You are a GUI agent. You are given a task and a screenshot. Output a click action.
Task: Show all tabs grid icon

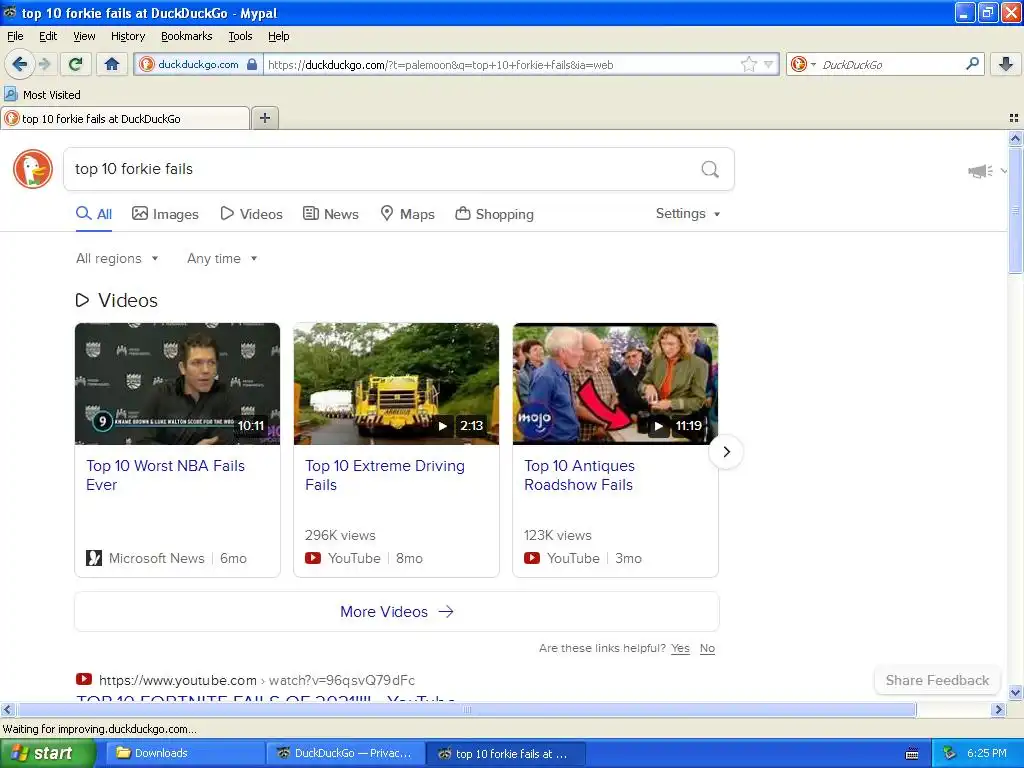tap(1014, 118)
